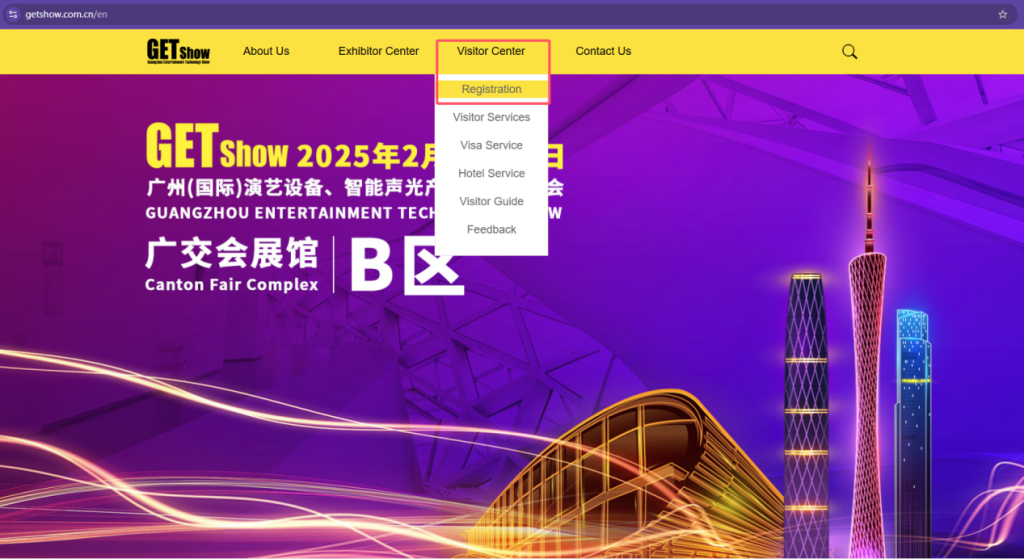This screenshot has height=559, width=1024.
Task: Click the large B区 banner text
Action: [407, 266]
